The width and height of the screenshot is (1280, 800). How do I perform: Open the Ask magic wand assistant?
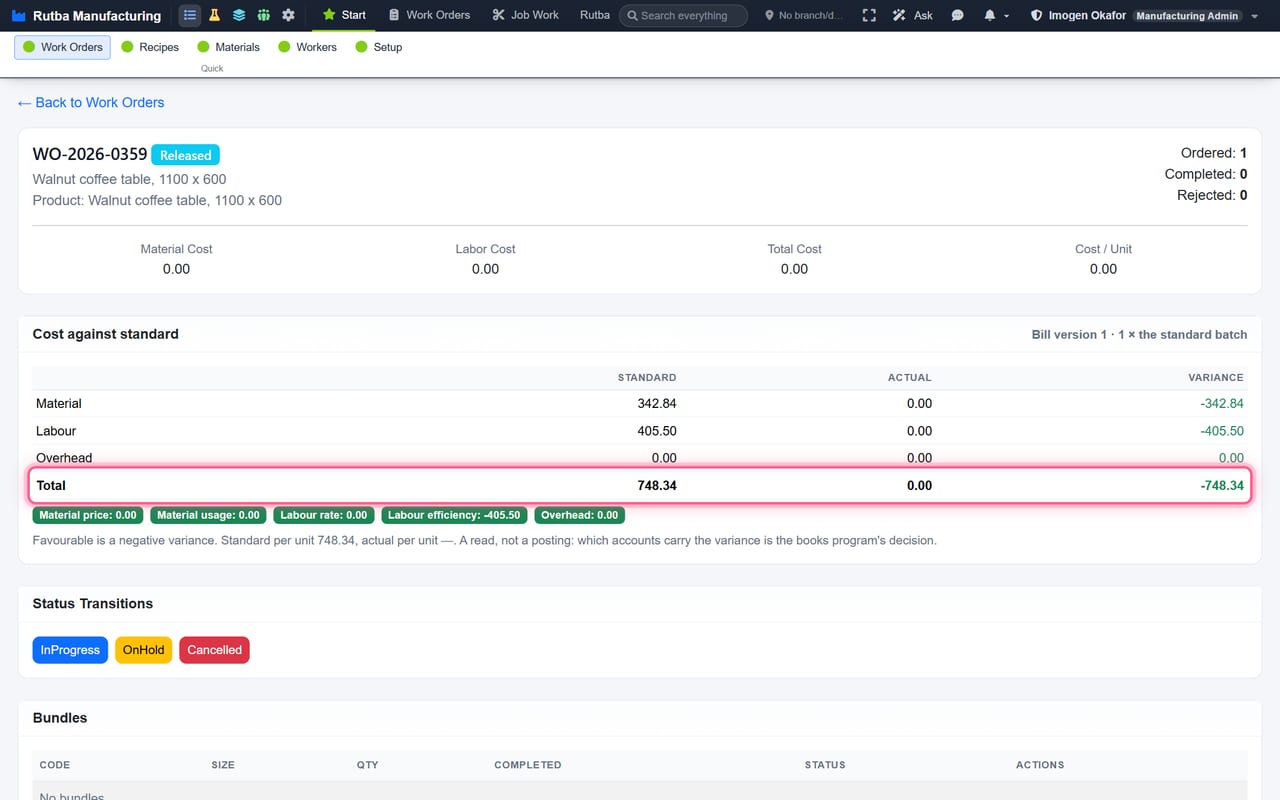[x=912, y=15]
